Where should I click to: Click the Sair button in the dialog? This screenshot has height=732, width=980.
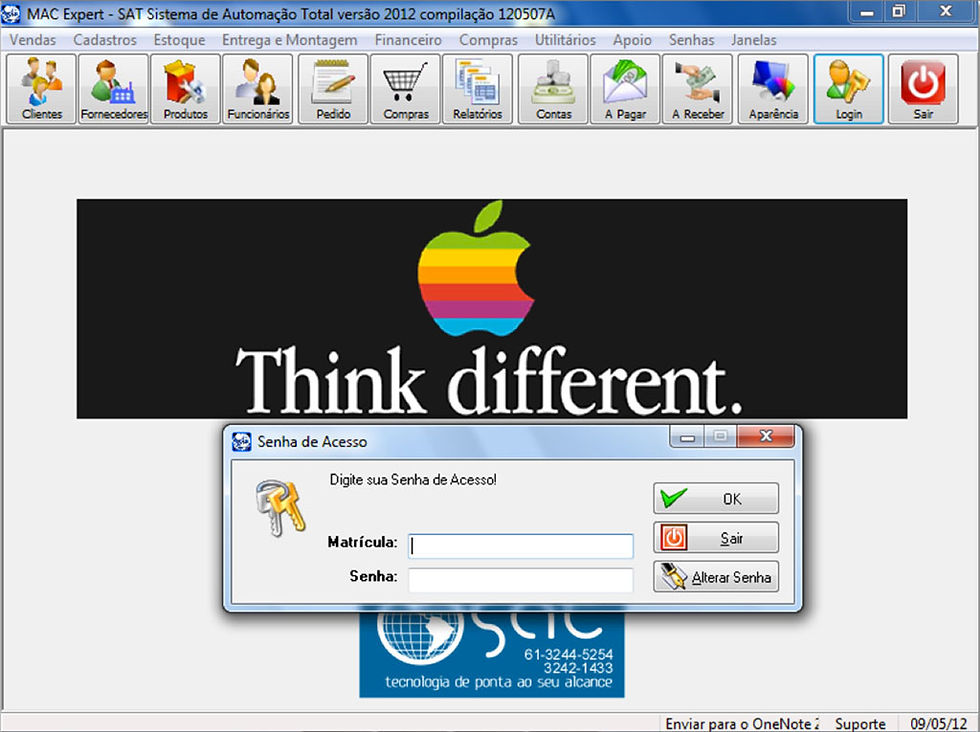point(716,538)
